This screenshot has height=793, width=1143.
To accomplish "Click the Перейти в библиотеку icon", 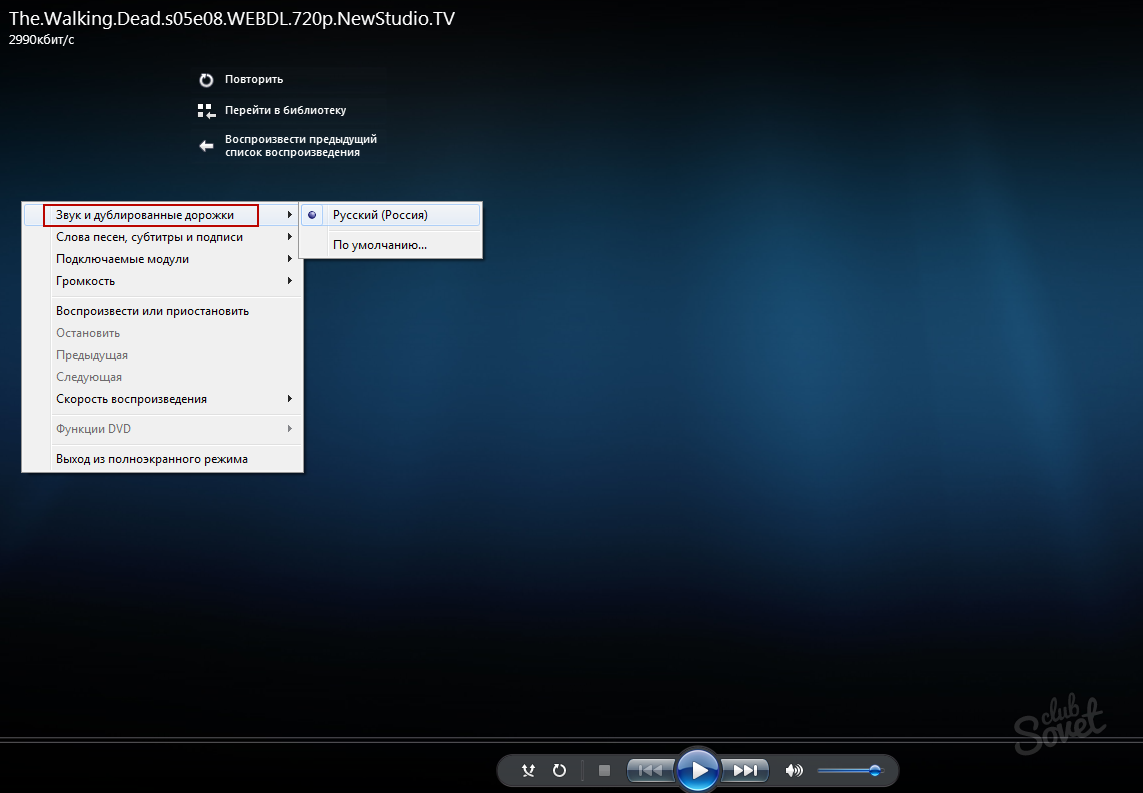I will [x=206, y=111].
